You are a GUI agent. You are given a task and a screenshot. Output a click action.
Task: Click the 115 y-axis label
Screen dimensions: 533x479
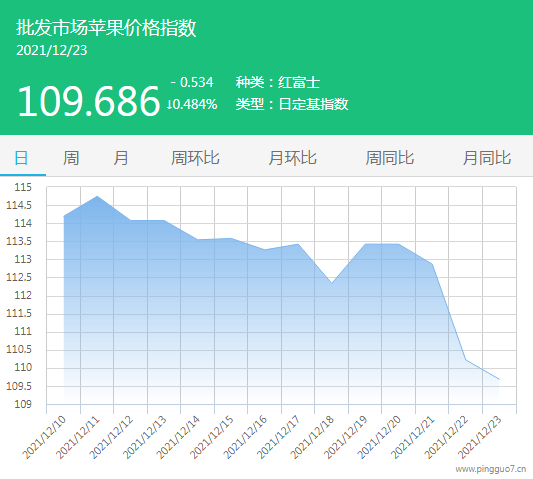(x=23, y=187)
